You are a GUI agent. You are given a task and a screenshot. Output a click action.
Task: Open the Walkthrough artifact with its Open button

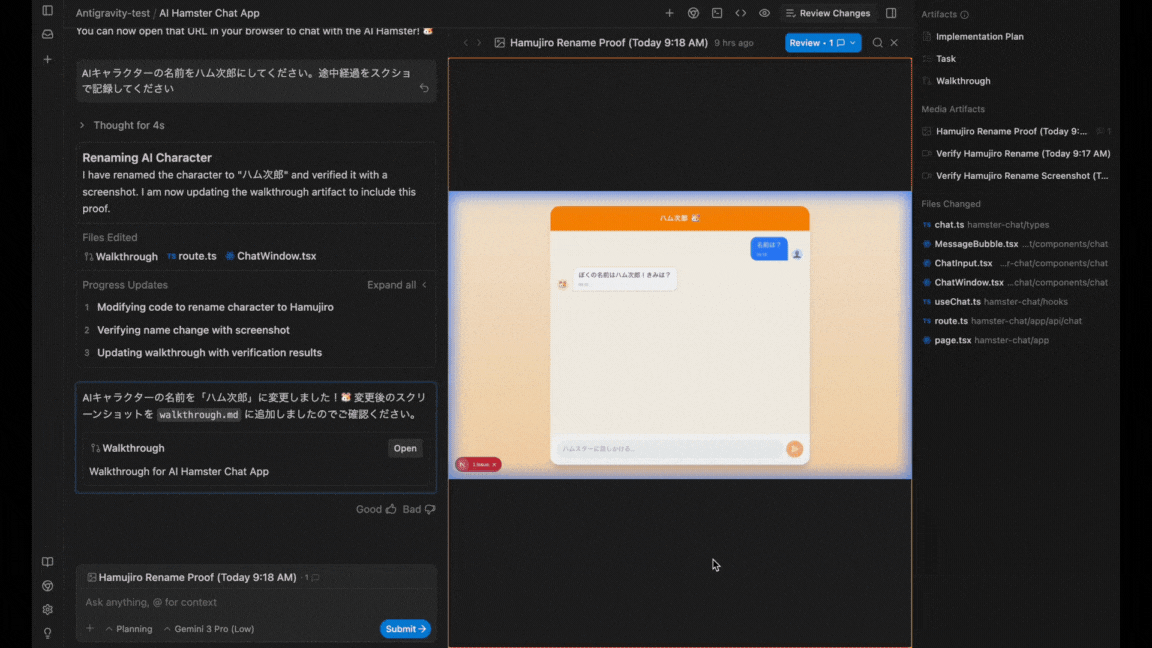pos(404,448)
